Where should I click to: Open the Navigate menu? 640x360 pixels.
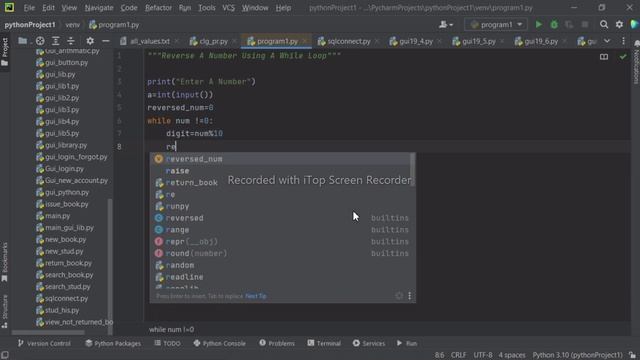99,8
